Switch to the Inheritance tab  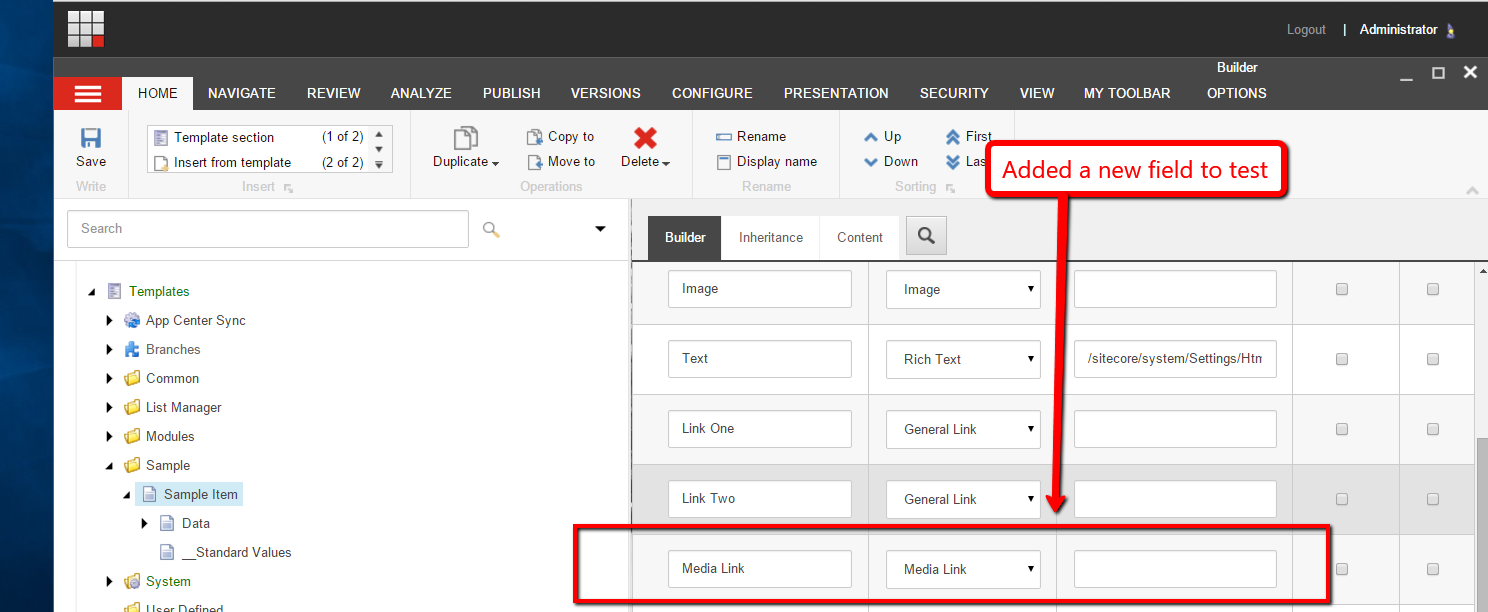770,237
